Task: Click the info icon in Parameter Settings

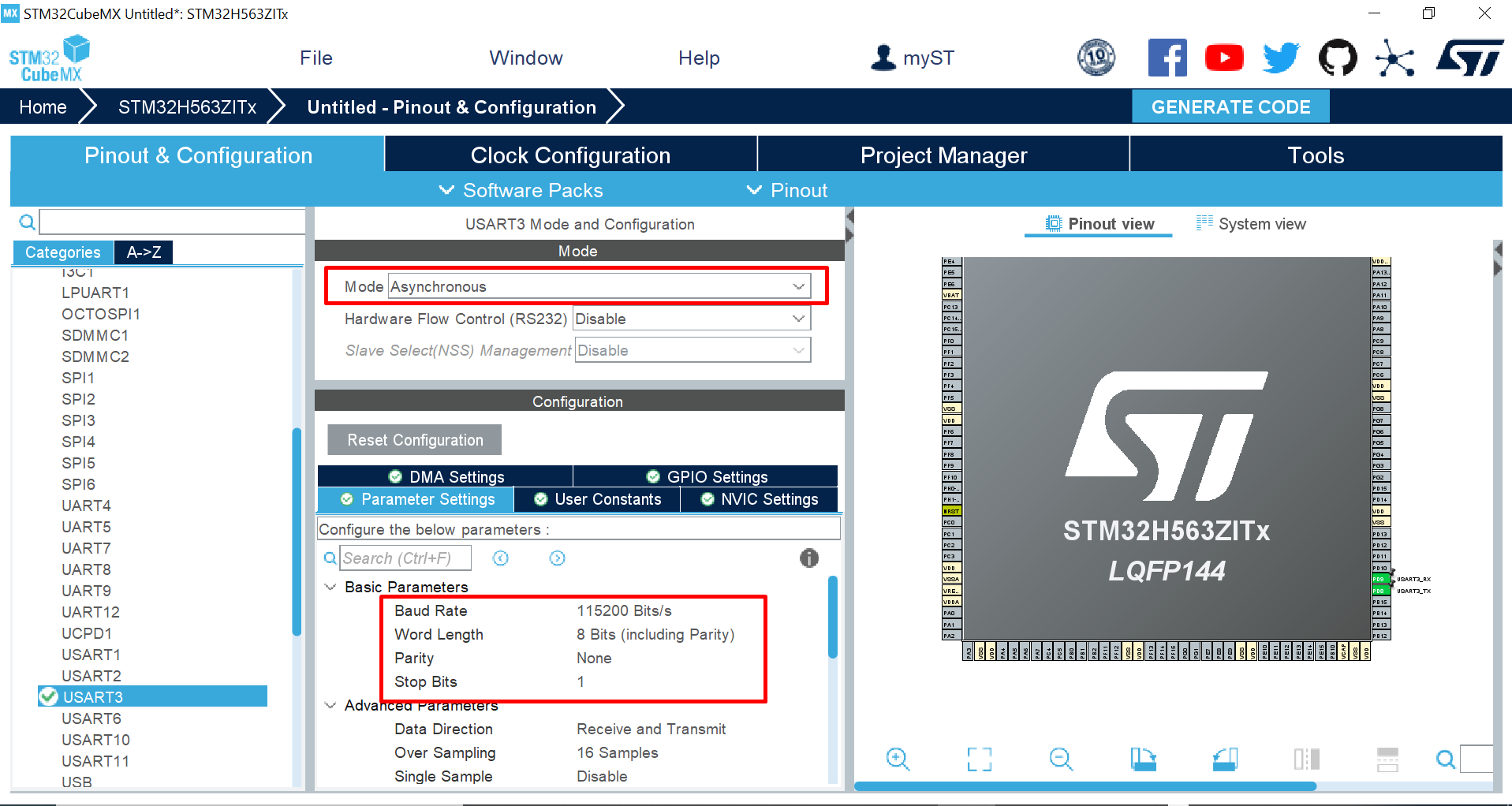Action: pyautogui.click(x=808, y=558)
